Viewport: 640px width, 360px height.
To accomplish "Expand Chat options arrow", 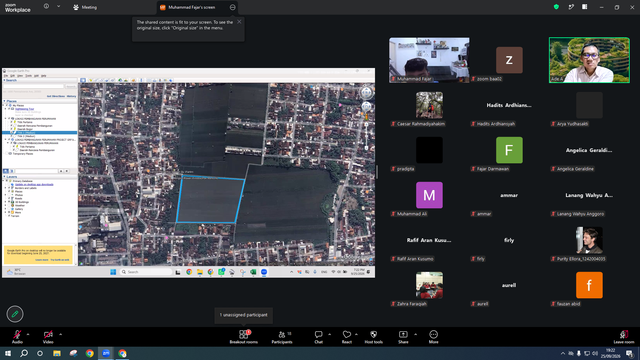I will point(329,334).
